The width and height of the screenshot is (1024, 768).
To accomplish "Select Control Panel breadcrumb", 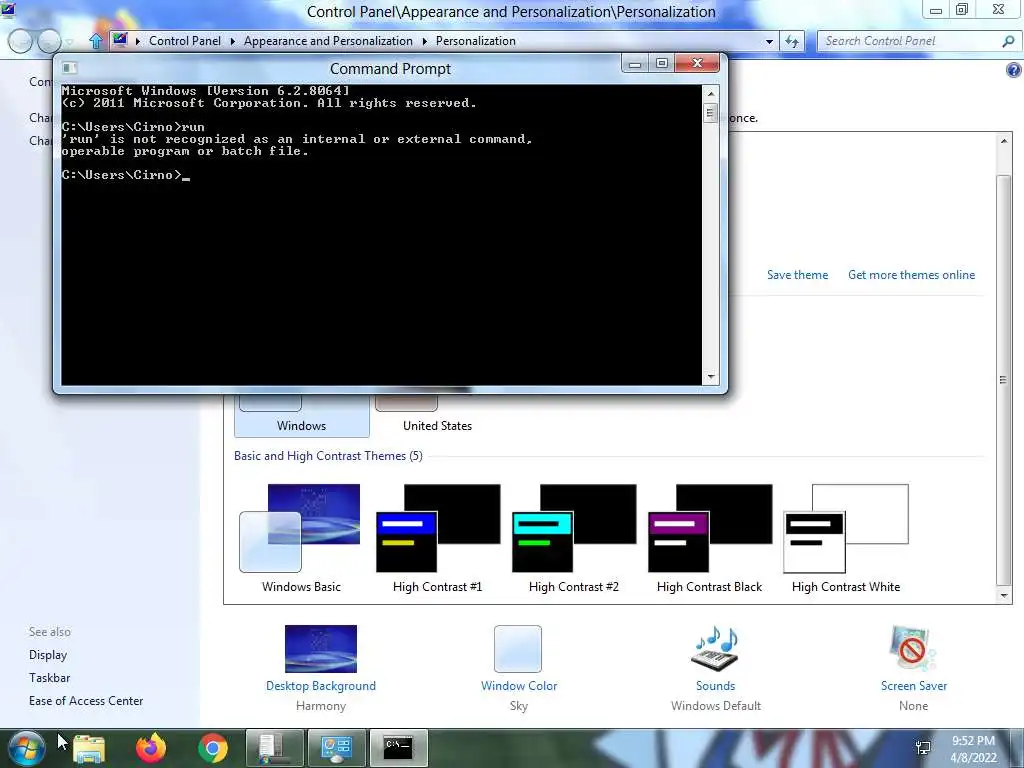I will pyautogui.click(x=185, y=40).
